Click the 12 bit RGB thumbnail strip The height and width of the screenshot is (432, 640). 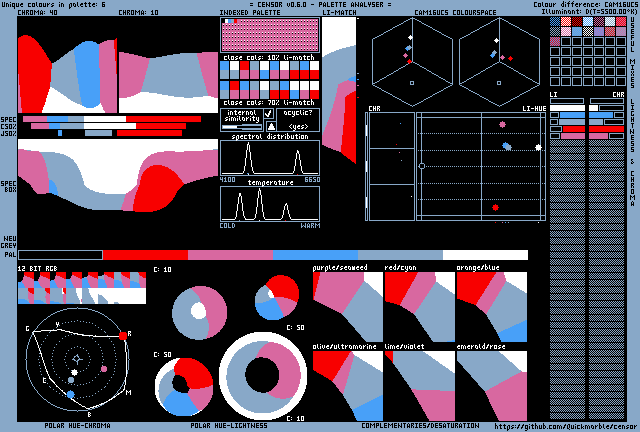(82, 288)
